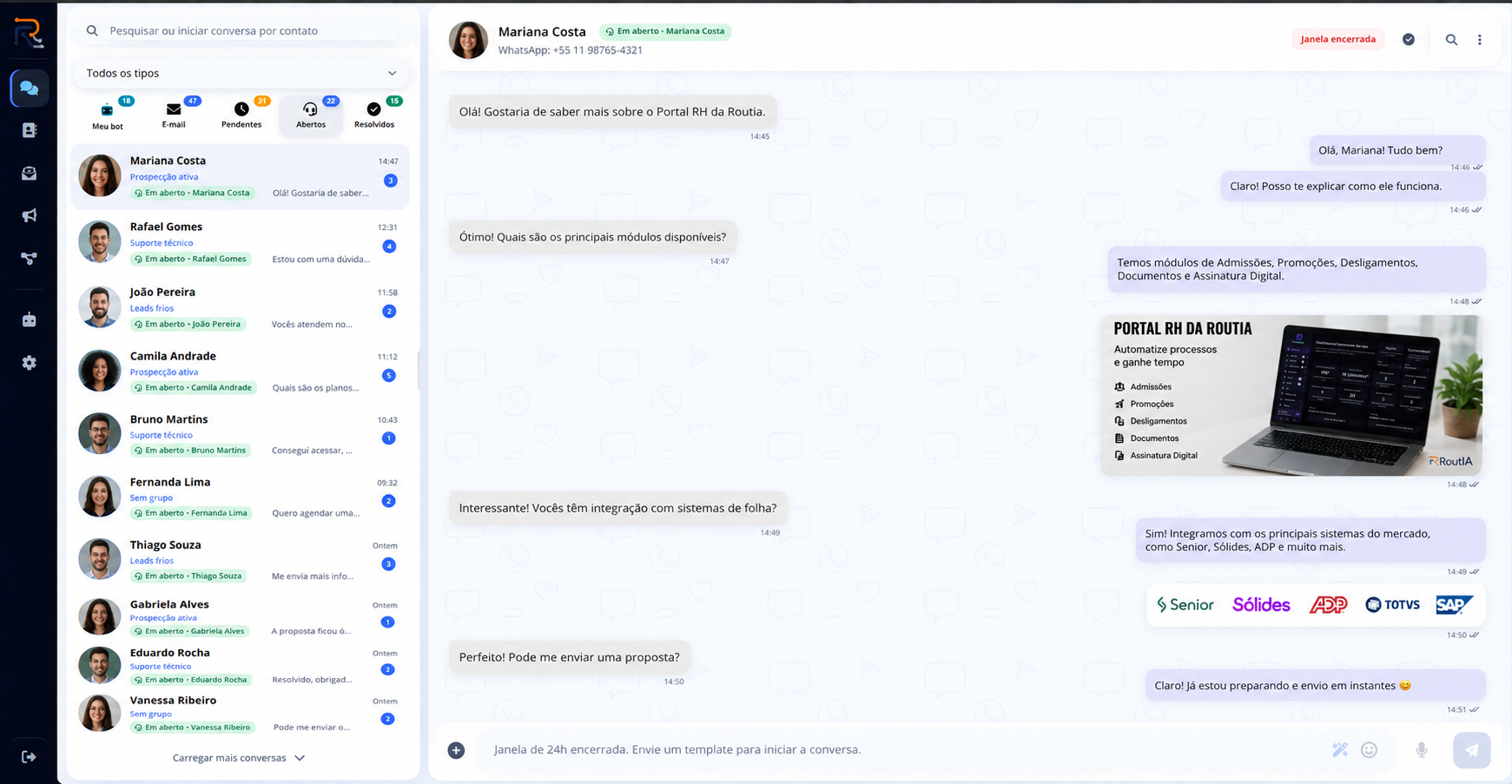Open the flows branch icon in sidebar

(x=30, y=259)
